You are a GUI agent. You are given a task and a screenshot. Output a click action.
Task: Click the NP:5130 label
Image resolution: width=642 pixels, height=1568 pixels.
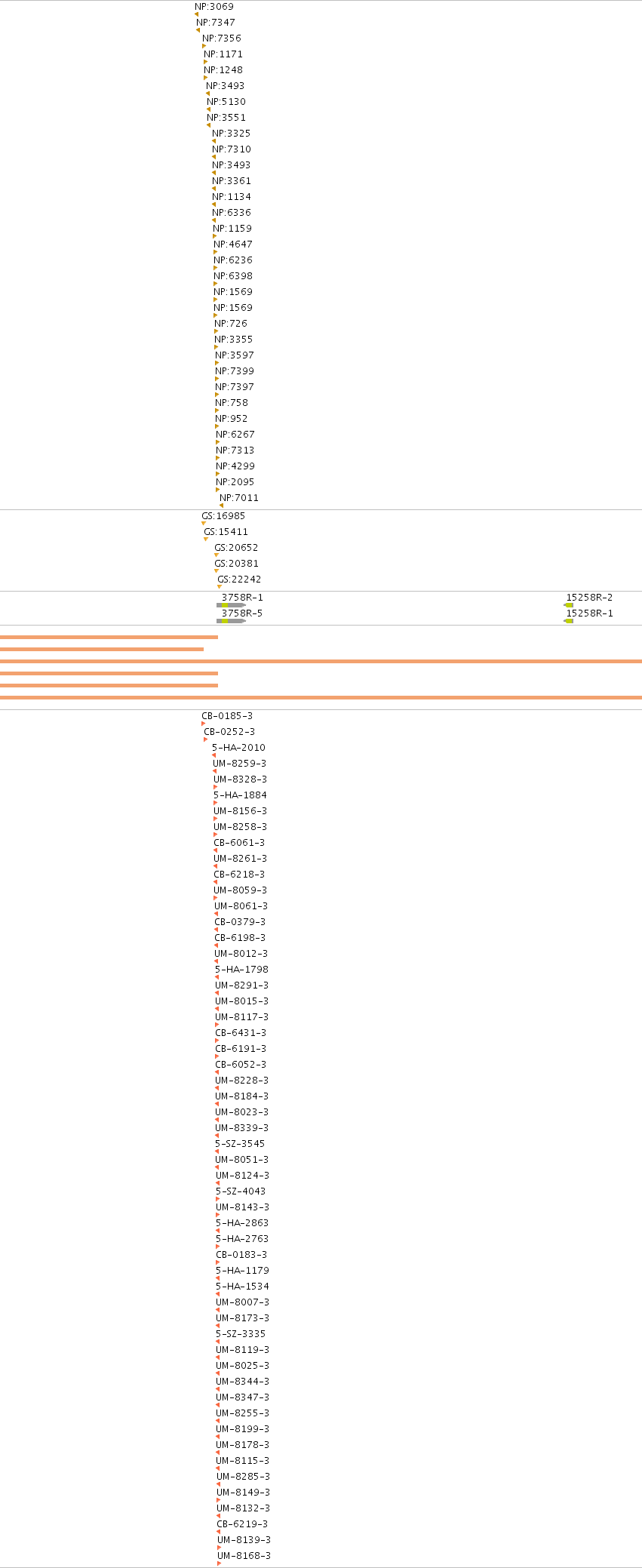click(226, 102)
